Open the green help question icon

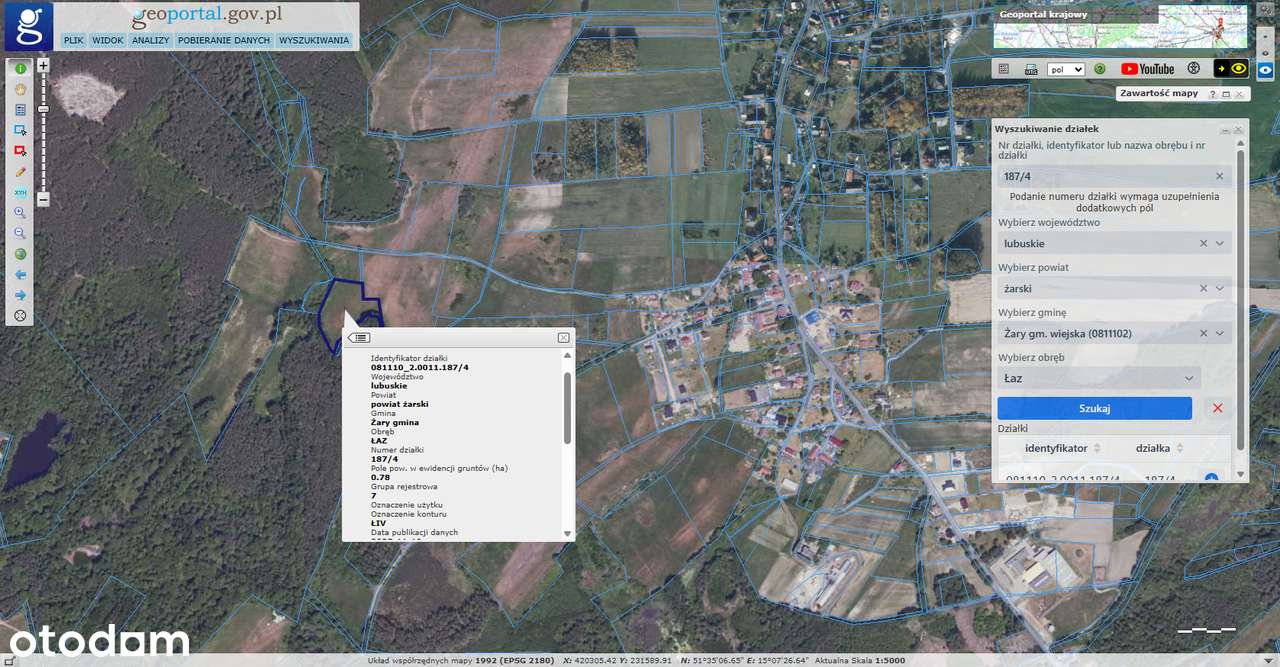click(x=1100, y=69)
